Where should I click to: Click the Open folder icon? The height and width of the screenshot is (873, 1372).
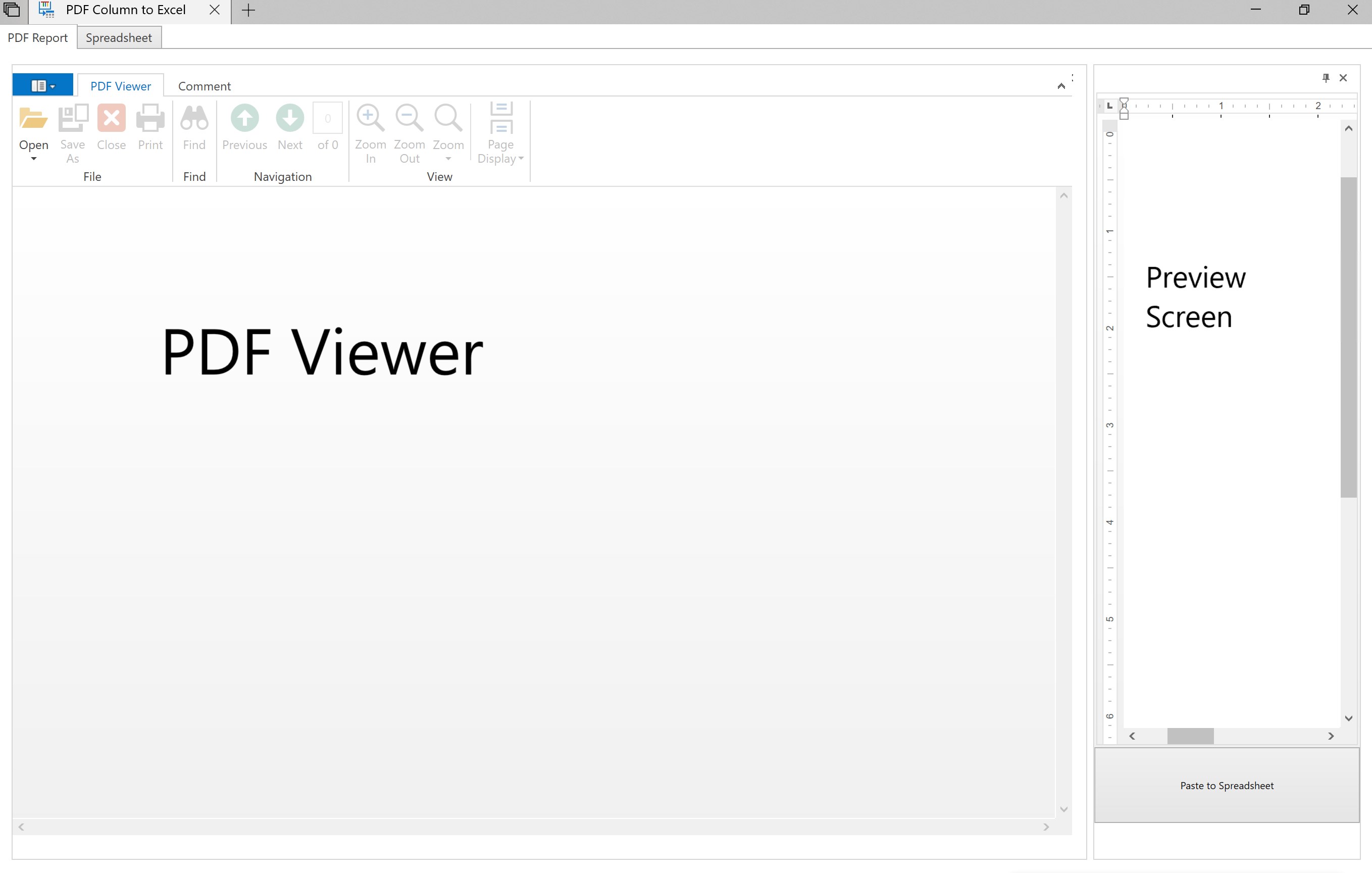click(33, 119)
